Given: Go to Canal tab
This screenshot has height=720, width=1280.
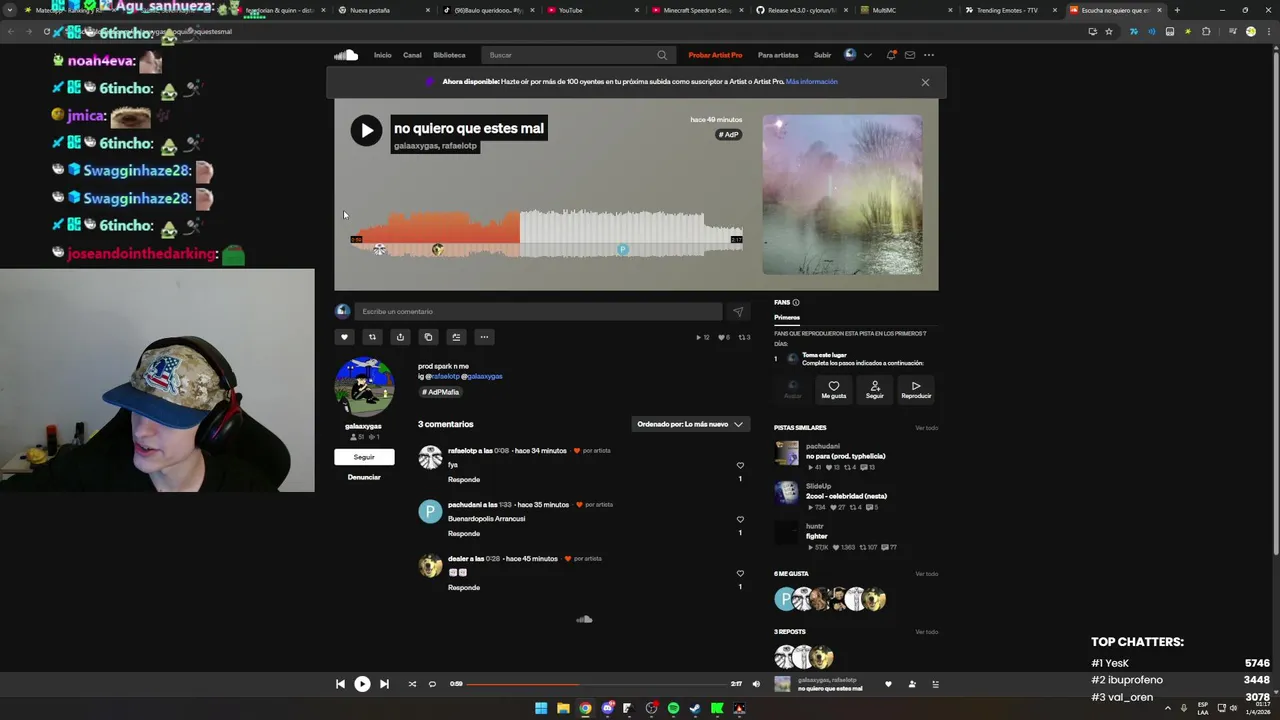Looking at the screenshot, I should click(x=412, y=55).
